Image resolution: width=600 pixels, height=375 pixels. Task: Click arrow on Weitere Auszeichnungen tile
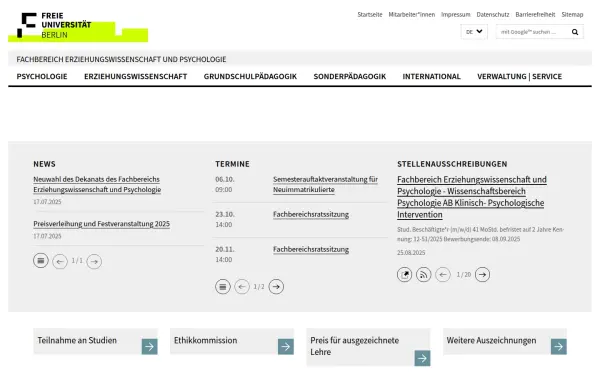coord(559,347)
